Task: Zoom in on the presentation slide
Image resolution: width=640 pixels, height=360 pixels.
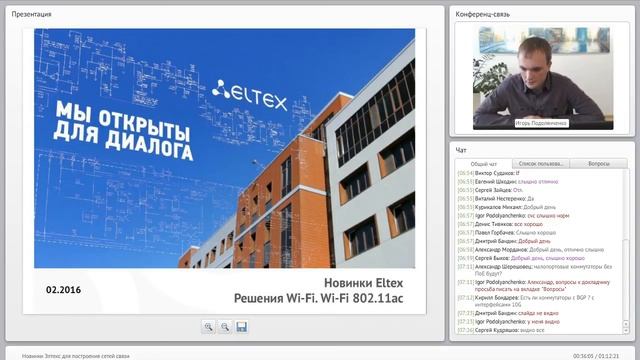Action: pyautogui.click(x=209, y=327)
